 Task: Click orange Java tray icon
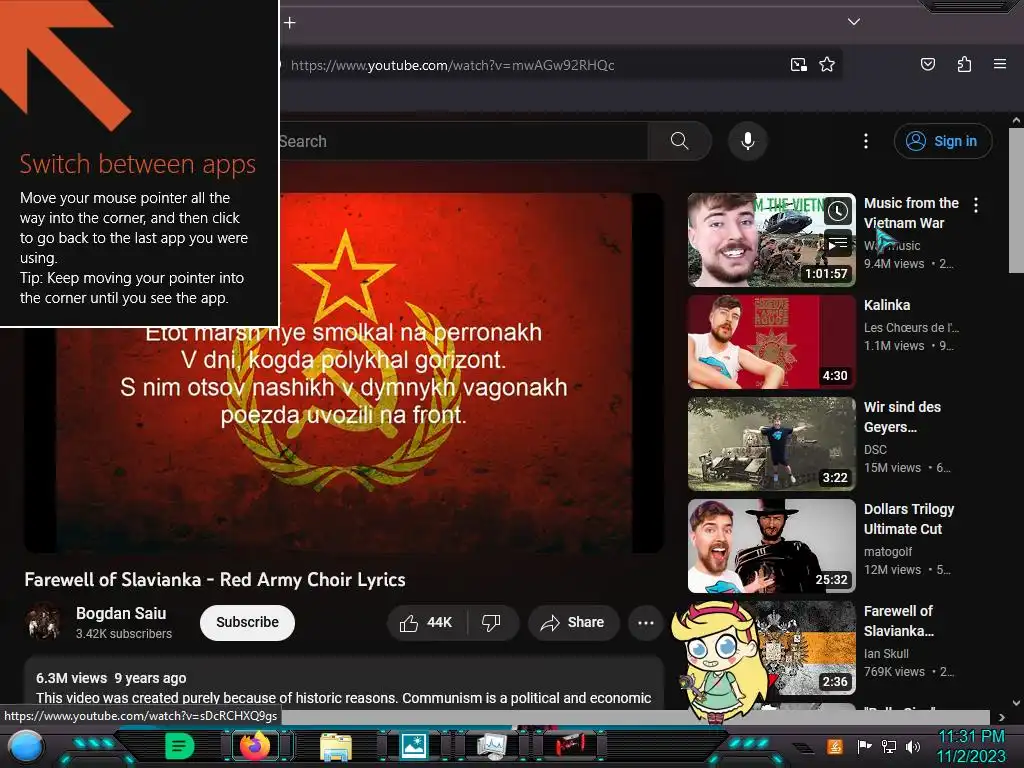[x=834, y=746]
